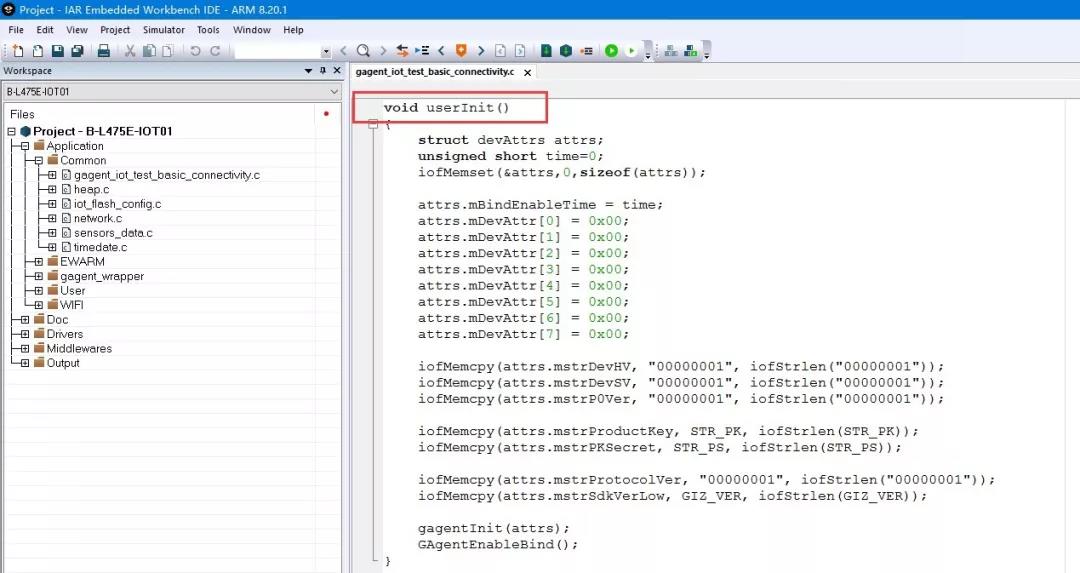Click the Paste toolbar icon
Image resolution: width=1080 pixels, height=573 pixels.
(x=168, y=51)
